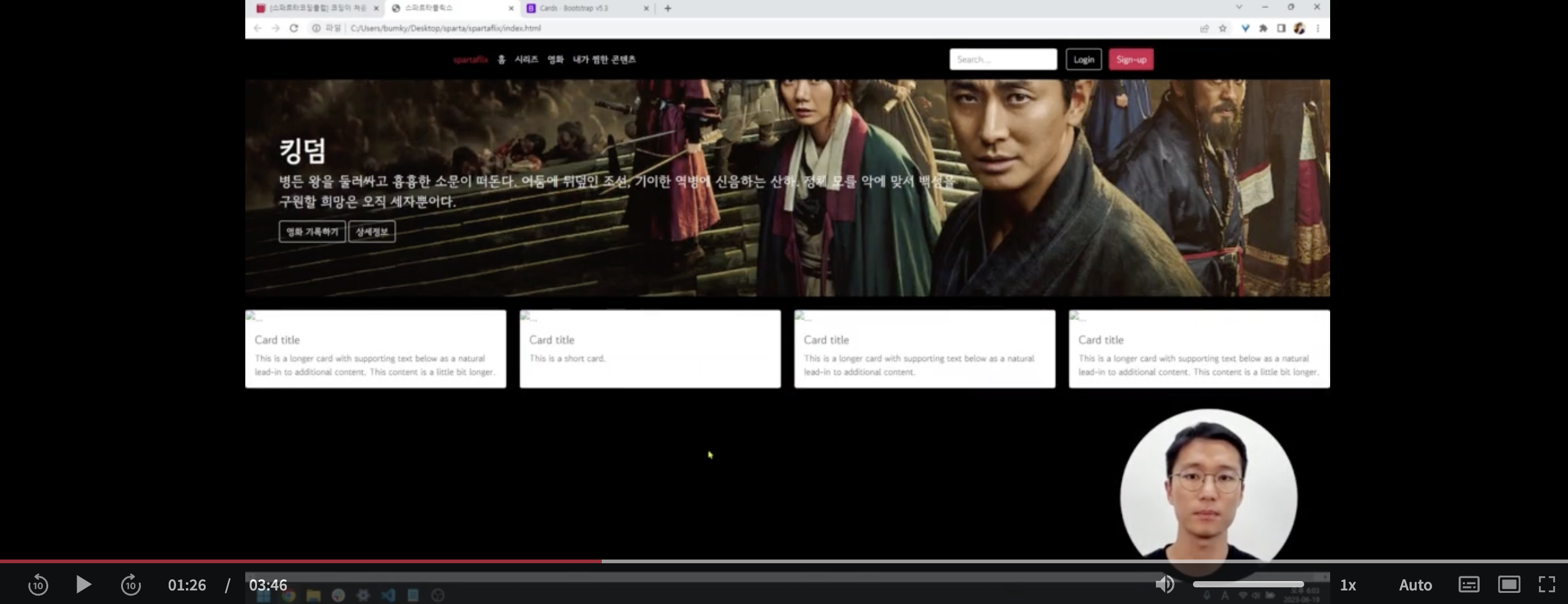
Task: Open 내가 찜한 콘텐츠 nav link
Action: point(604,59)
